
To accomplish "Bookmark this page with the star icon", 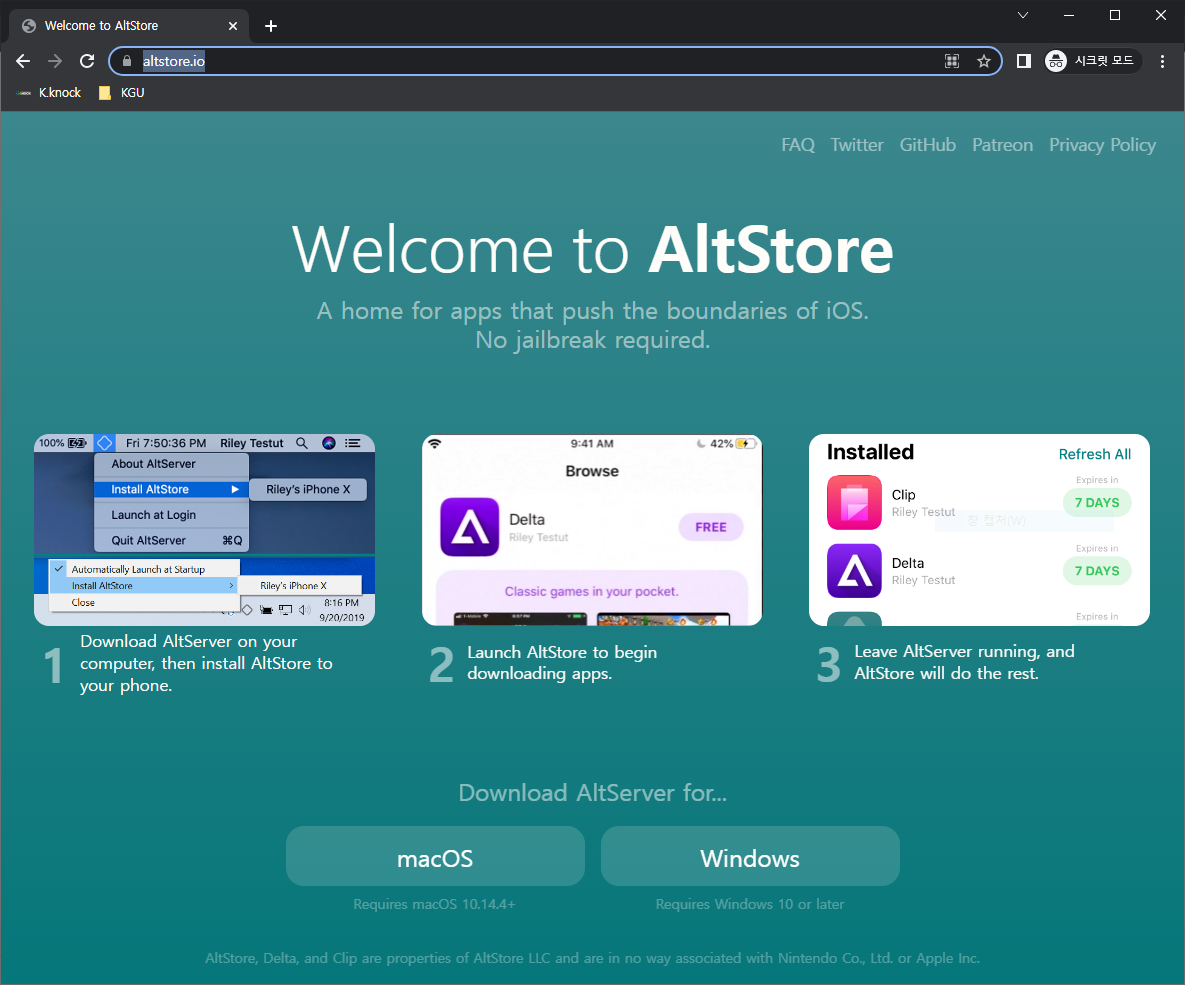I will (x=983, y=61).
